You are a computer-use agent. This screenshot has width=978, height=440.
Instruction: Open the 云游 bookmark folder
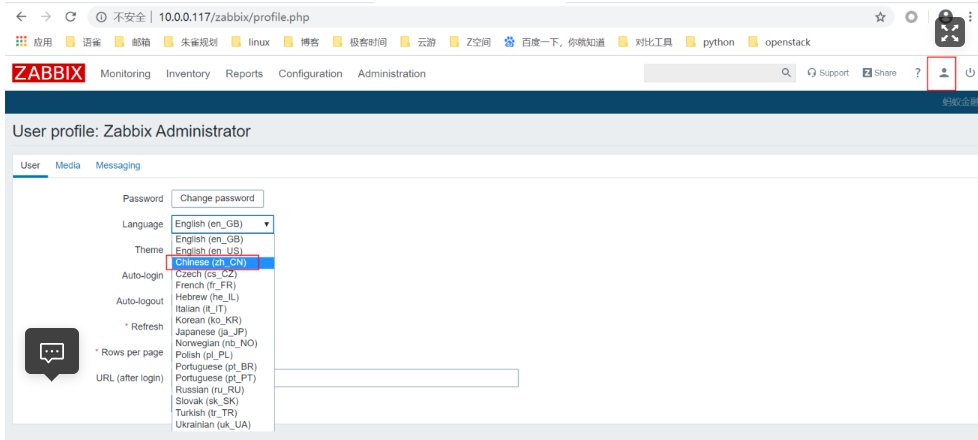(x=419, y=42)
